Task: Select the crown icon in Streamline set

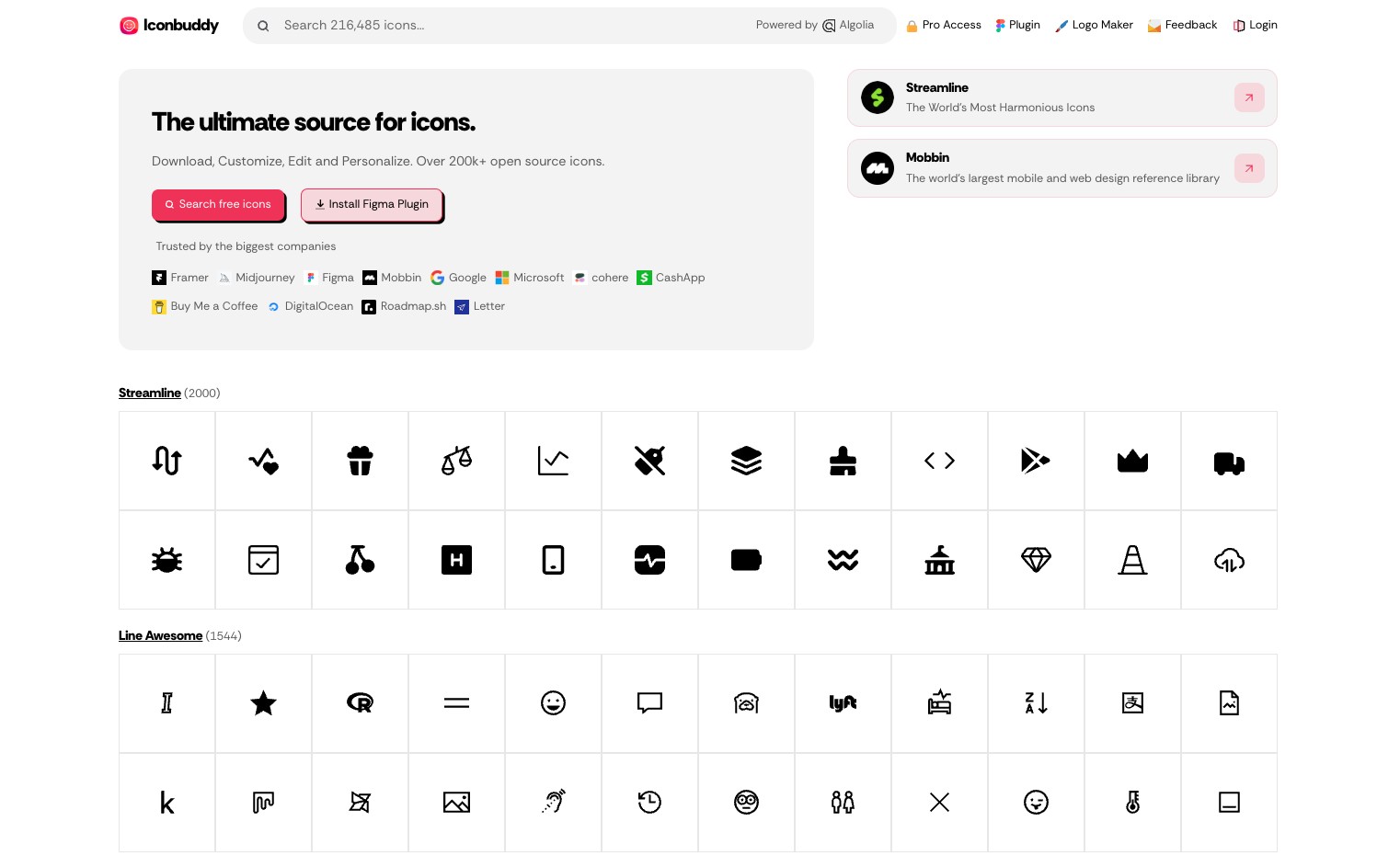Action: pyautogui.click(x=1132, y=461)
